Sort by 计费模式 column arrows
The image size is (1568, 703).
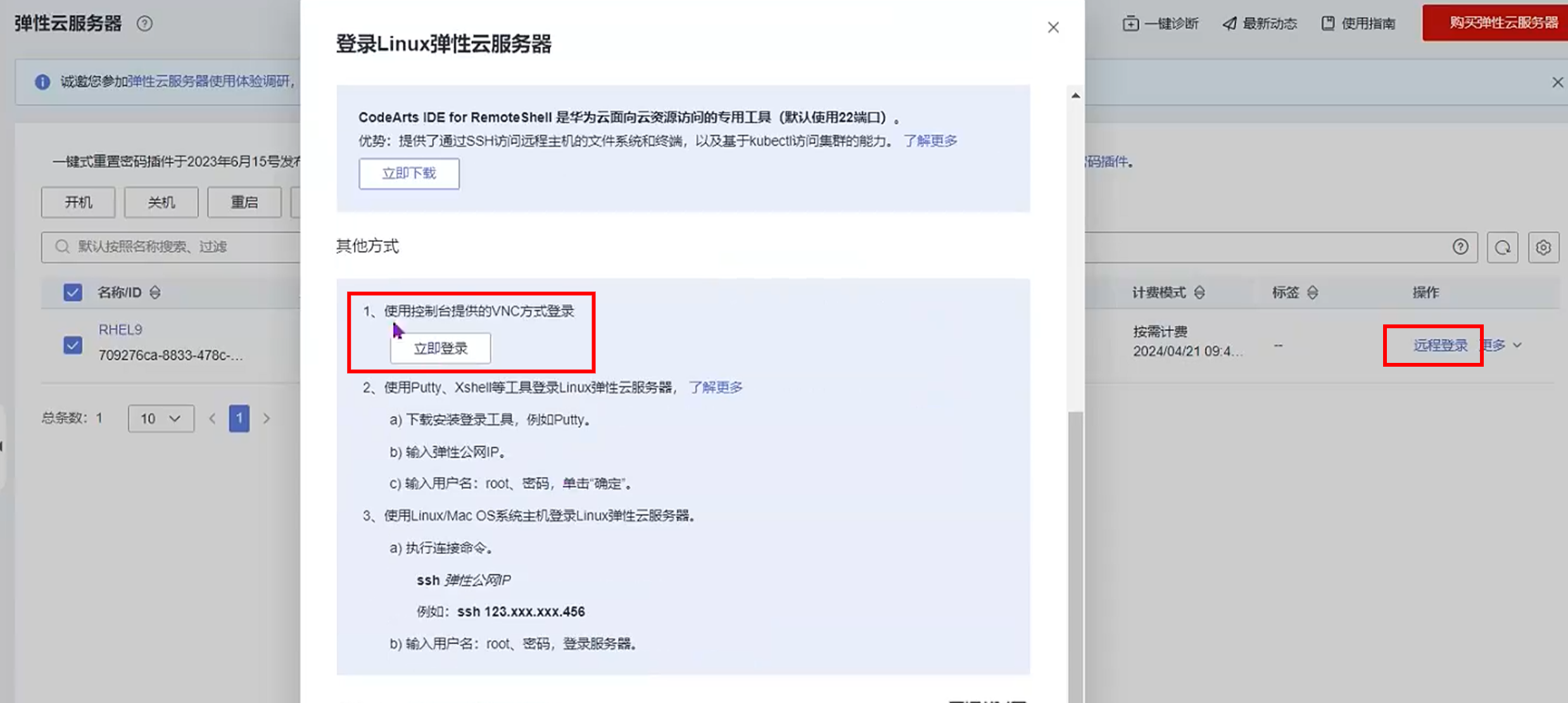coord(1199,293)
